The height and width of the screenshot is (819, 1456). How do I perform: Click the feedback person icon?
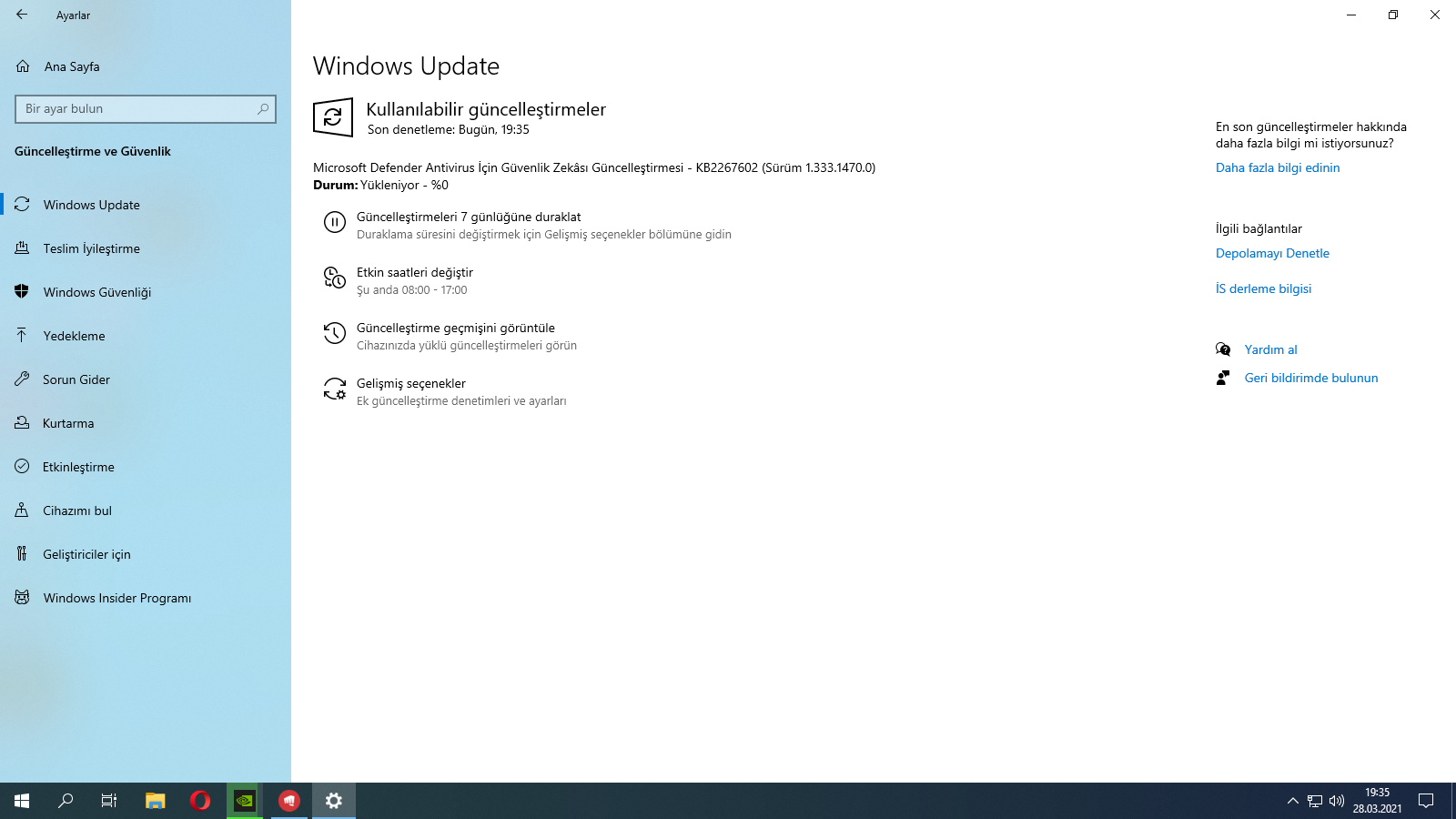tap(1223, 378)
